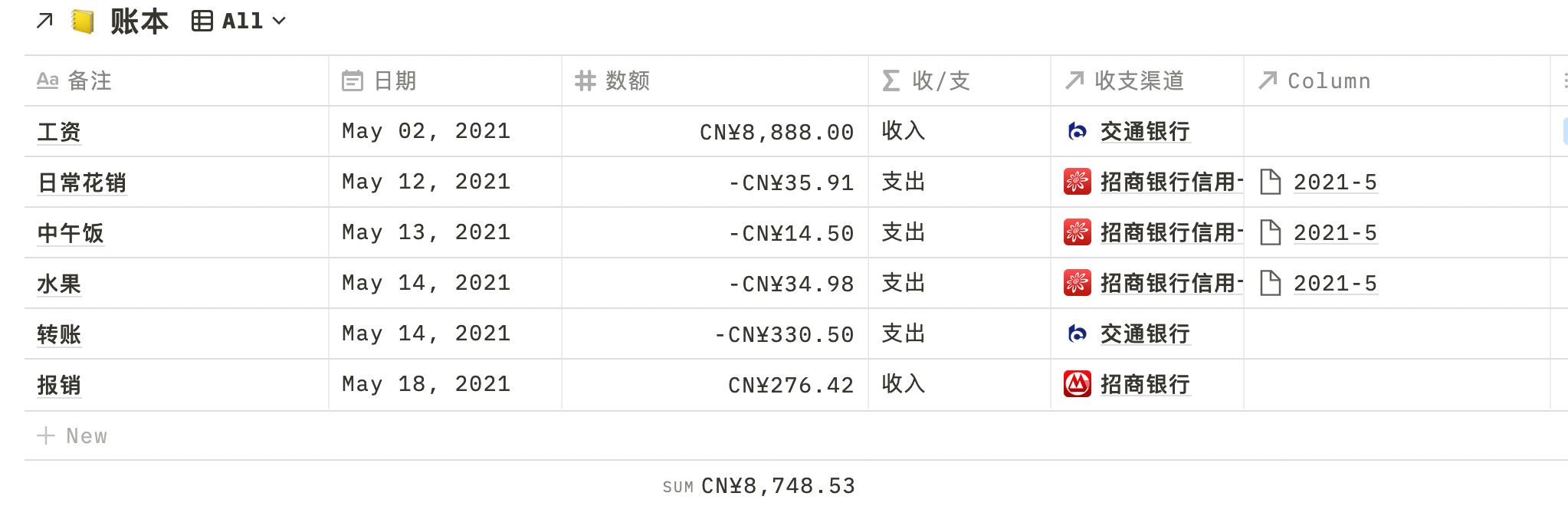Click the number sign icon in the 数额 header
This screenshot has height=506, width=1568.
584,80
